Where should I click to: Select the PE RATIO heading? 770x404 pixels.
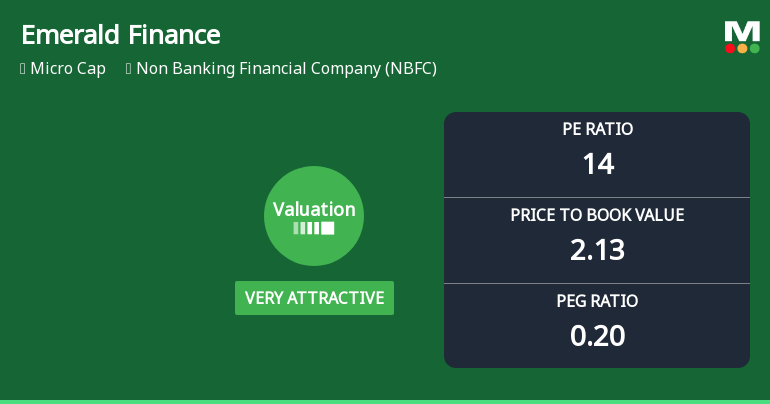597,129
